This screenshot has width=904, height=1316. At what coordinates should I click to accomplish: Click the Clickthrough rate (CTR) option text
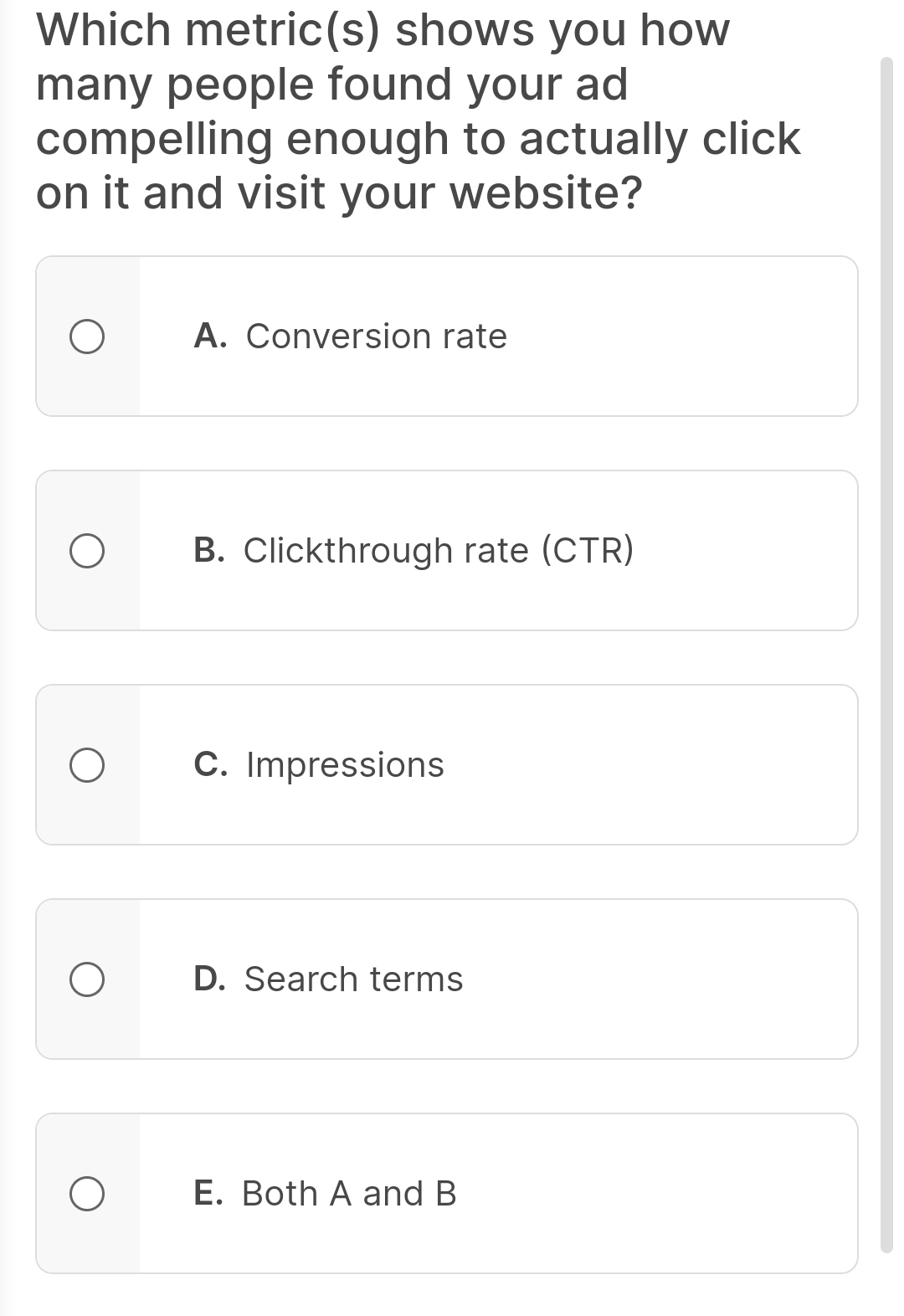439,550
